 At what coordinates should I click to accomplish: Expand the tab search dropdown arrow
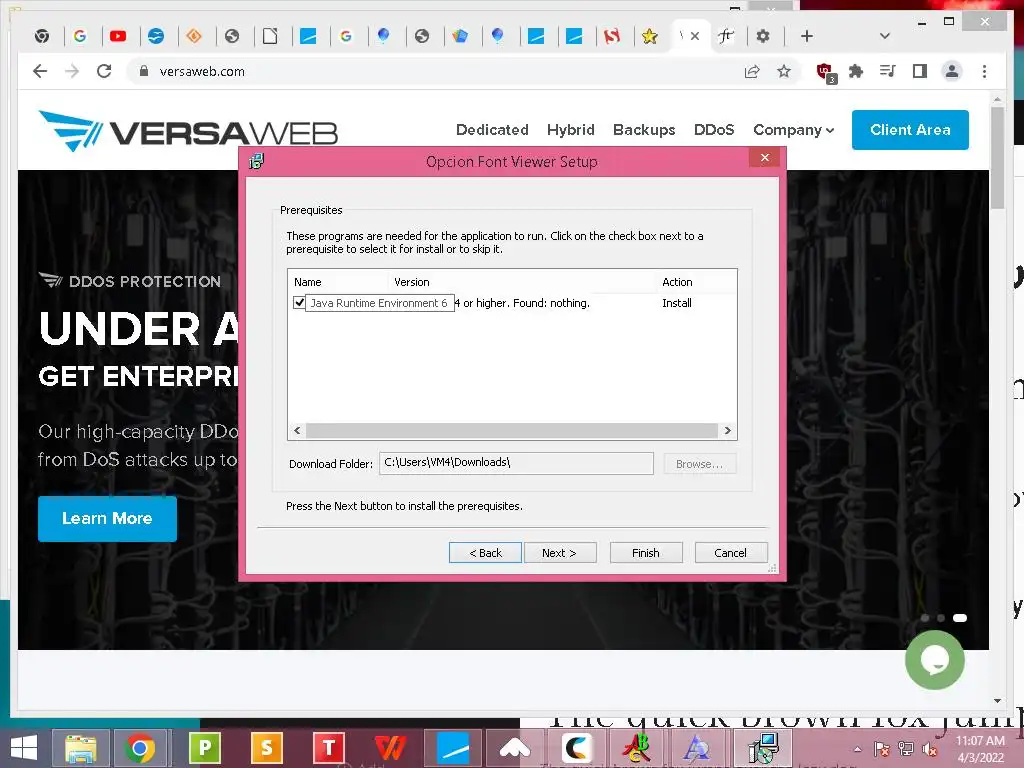885,36
